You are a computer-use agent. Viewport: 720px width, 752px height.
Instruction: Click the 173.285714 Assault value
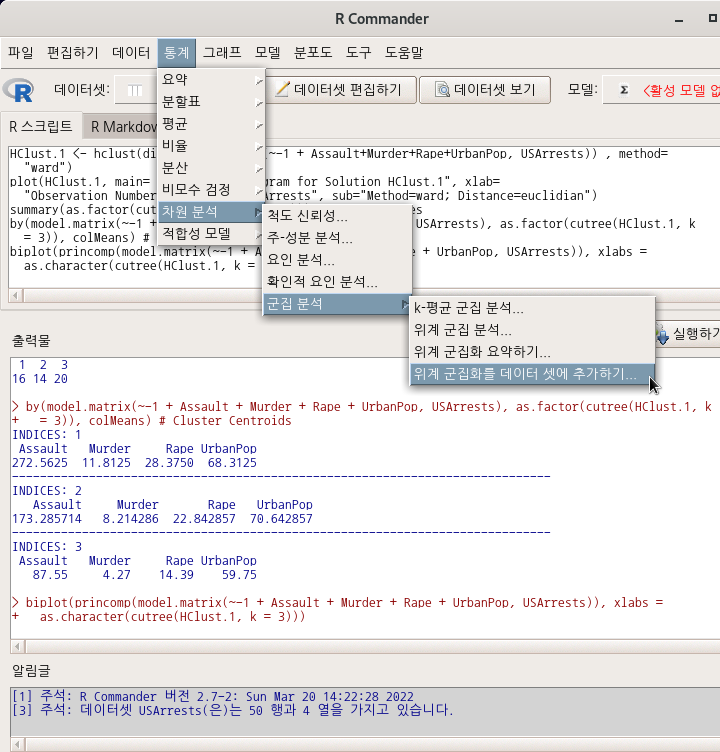[x=47, y=519]
